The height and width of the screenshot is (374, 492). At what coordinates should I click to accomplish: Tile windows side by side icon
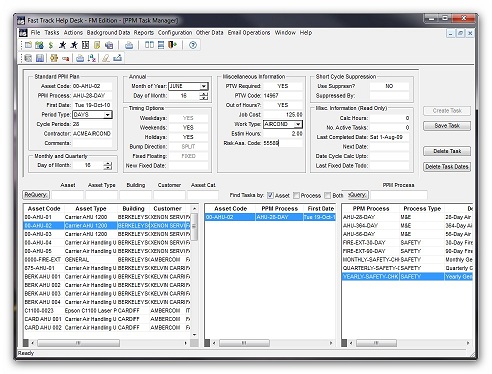pyautogui.click(x=149, y=45)
